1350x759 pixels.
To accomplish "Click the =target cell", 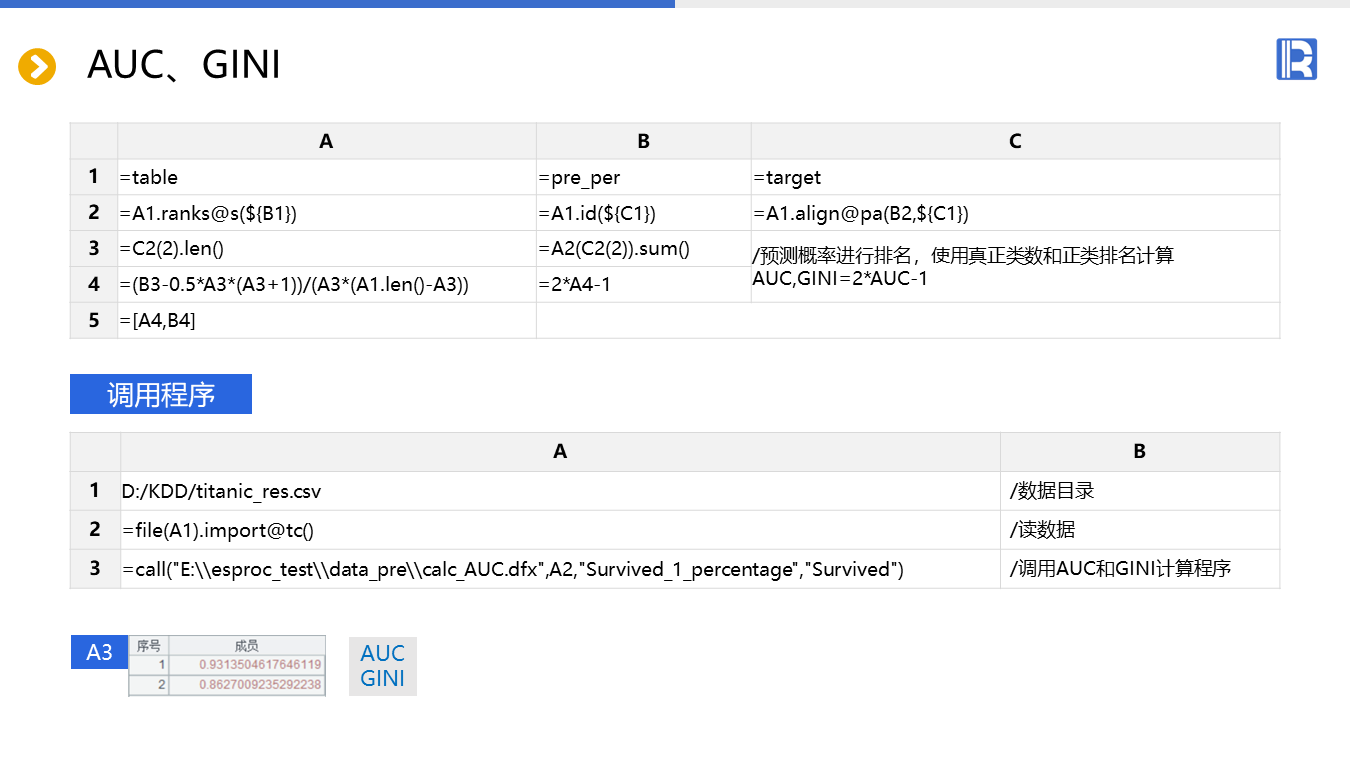I will click(1014, 177).
